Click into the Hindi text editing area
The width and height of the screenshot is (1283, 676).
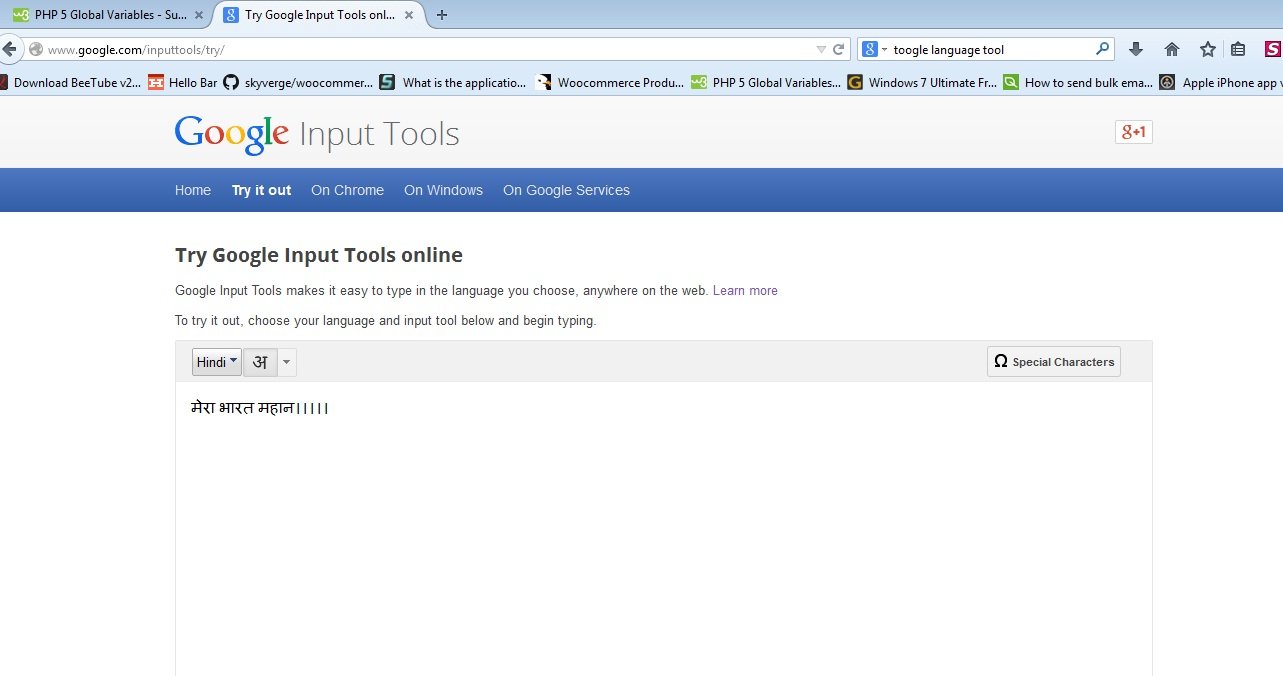(x=664, y=528)
